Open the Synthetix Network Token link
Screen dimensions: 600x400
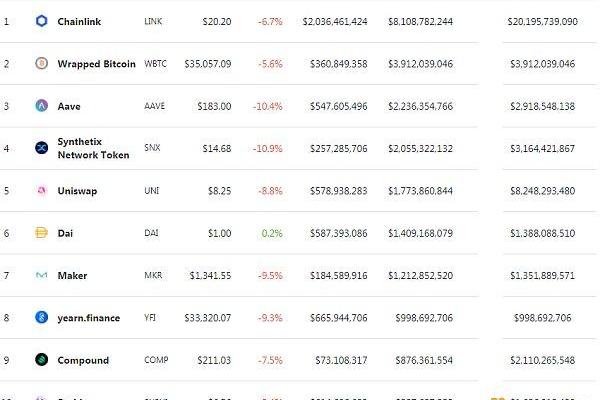pyautogui.click(x=93, y=148)
